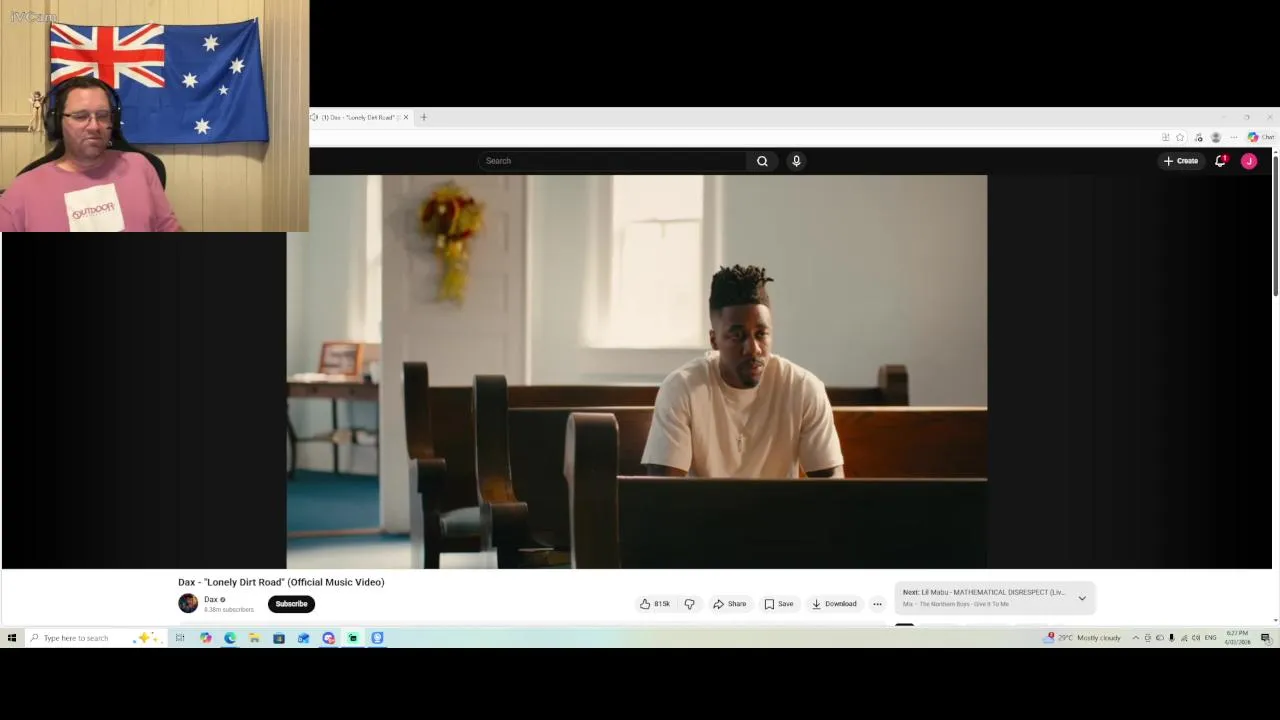Click the Windows taskbar search box
The image size is (1280, 720).
click(x=95, y=638)
